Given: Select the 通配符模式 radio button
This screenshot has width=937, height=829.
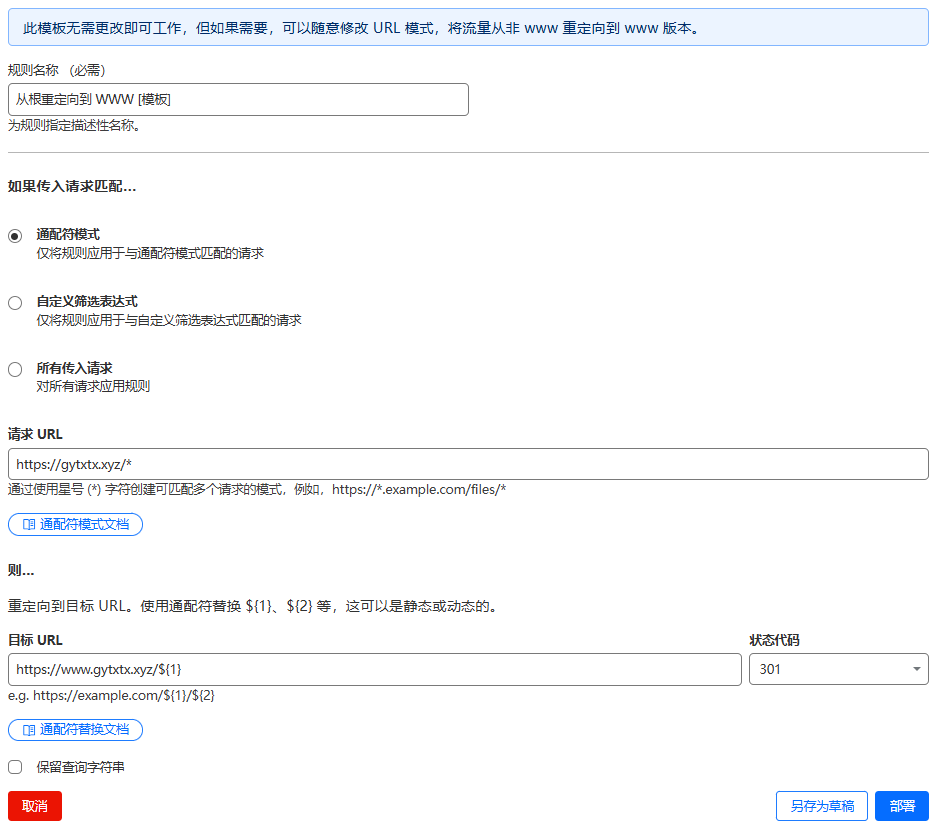Looking at the screenshot, I should point(15,236).
